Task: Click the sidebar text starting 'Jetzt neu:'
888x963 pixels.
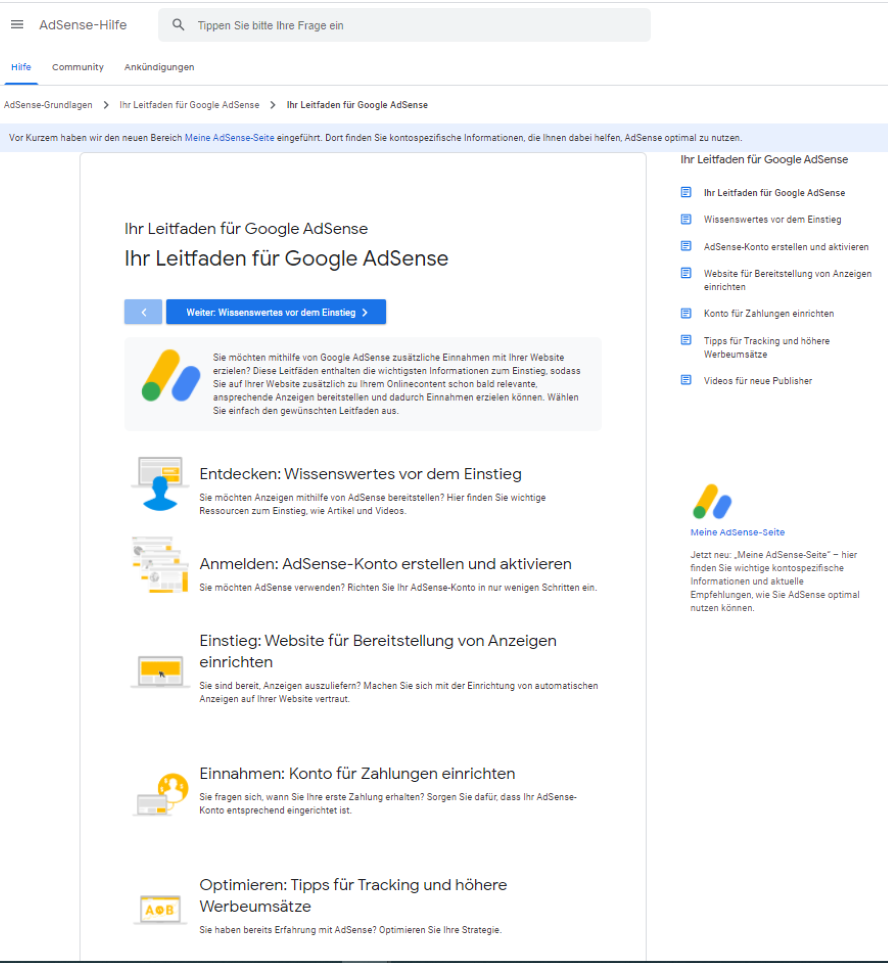Action: click(775, 581)
